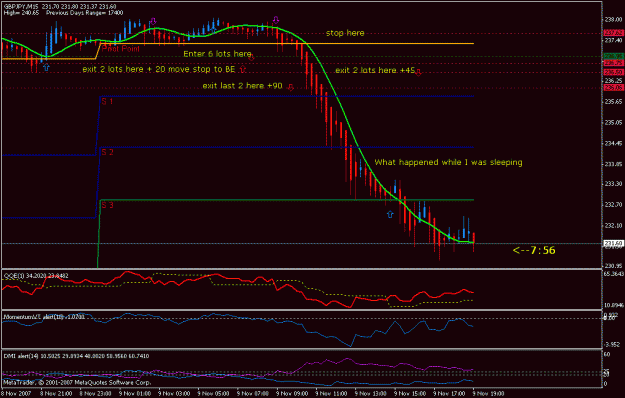
Task: Click the 235.05 price scale value
Action: pos(613,123)
